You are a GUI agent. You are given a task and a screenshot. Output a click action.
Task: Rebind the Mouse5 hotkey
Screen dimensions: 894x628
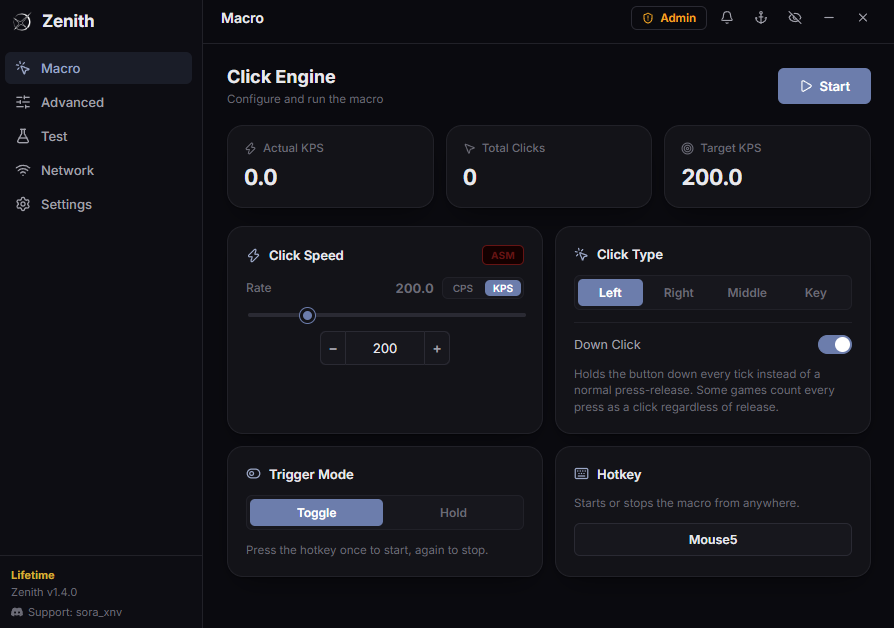(x=713, y=540)
